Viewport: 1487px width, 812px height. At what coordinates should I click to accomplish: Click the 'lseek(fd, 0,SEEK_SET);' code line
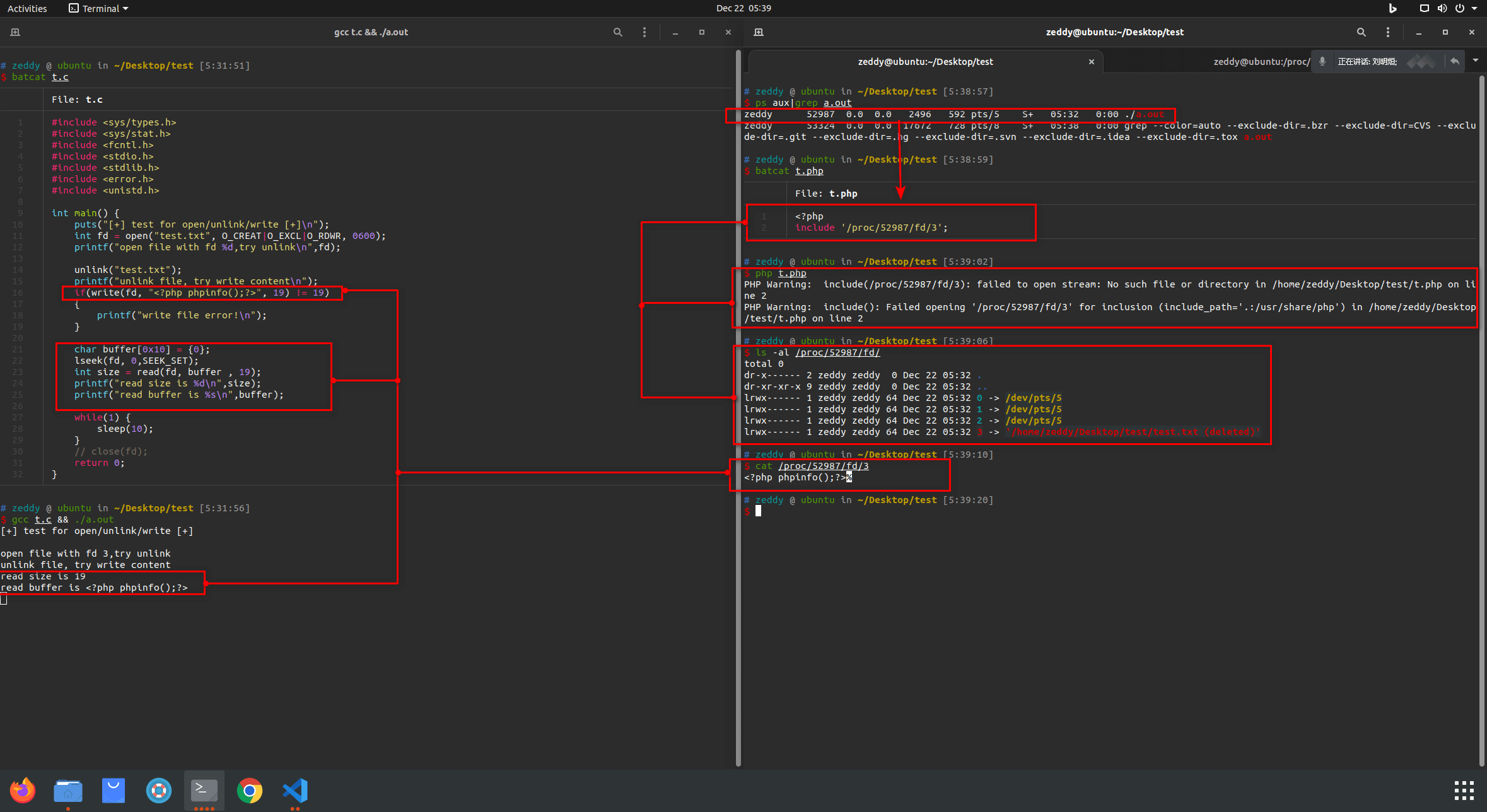(136, 361)
